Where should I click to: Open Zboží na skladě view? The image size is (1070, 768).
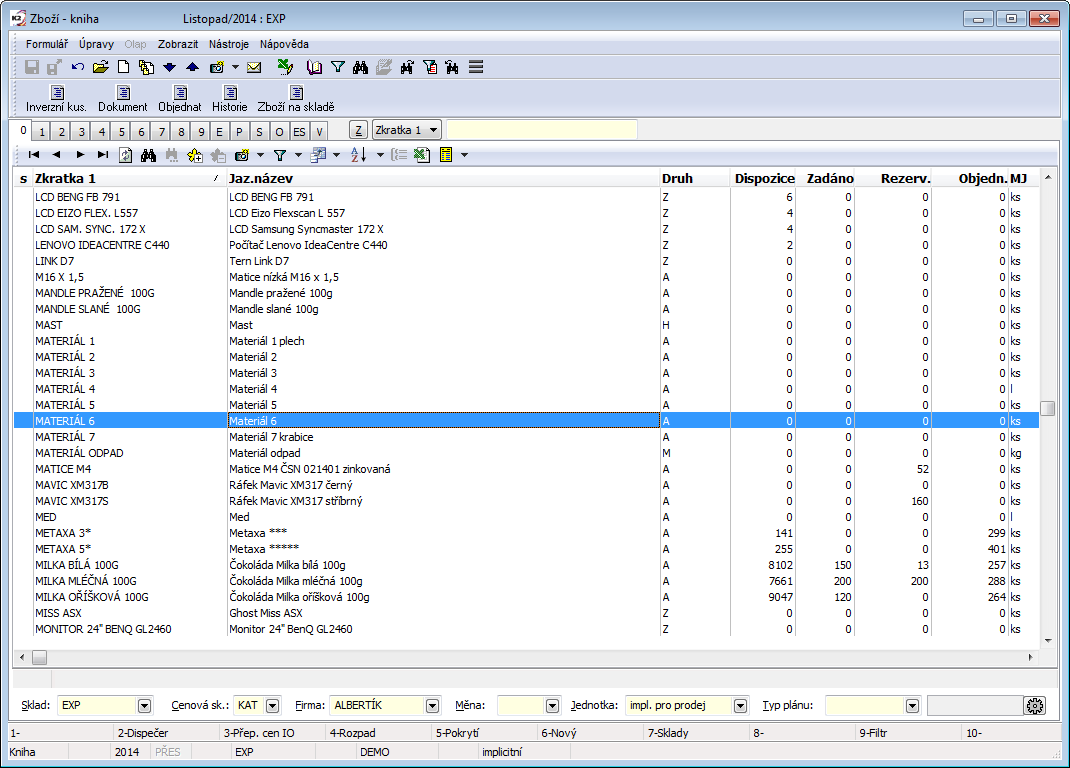[x=295, y=98]
